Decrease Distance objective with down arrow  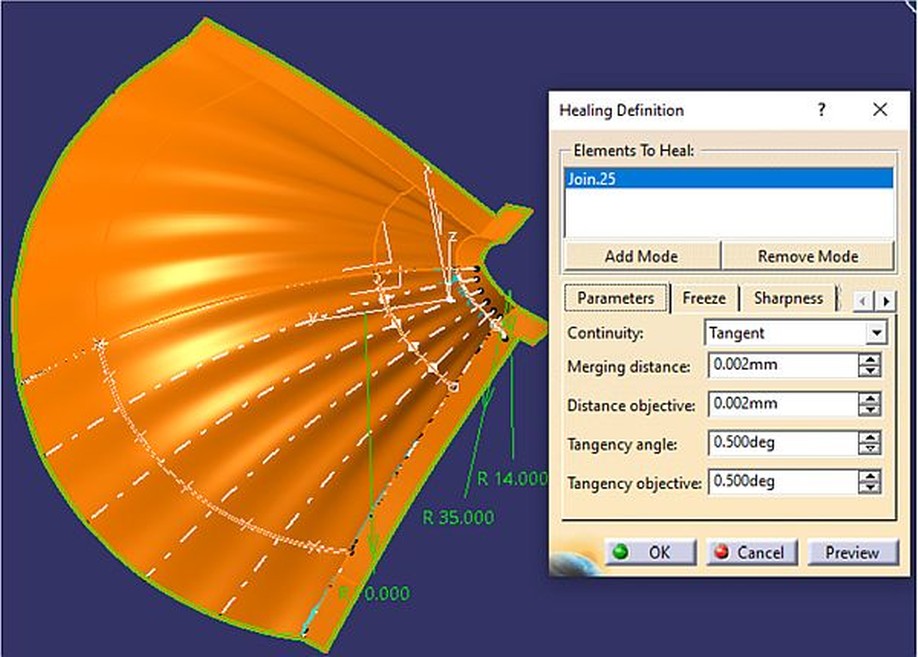pyautogui.click(x=870, y=410)
